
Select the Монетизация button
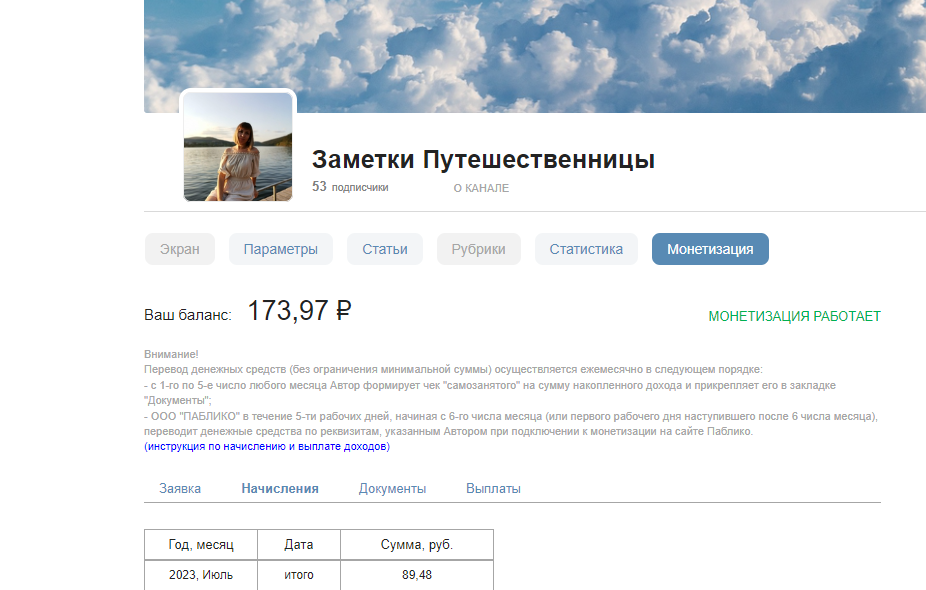[x=710, y=249]
